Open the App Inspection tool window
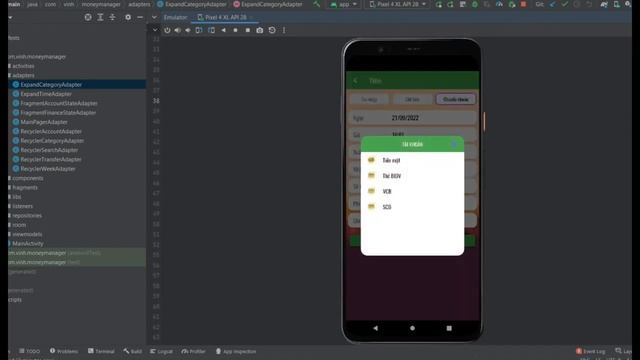The width and height of the screenshot is (640, 360). pyautogui.click(x=236, y=351)
